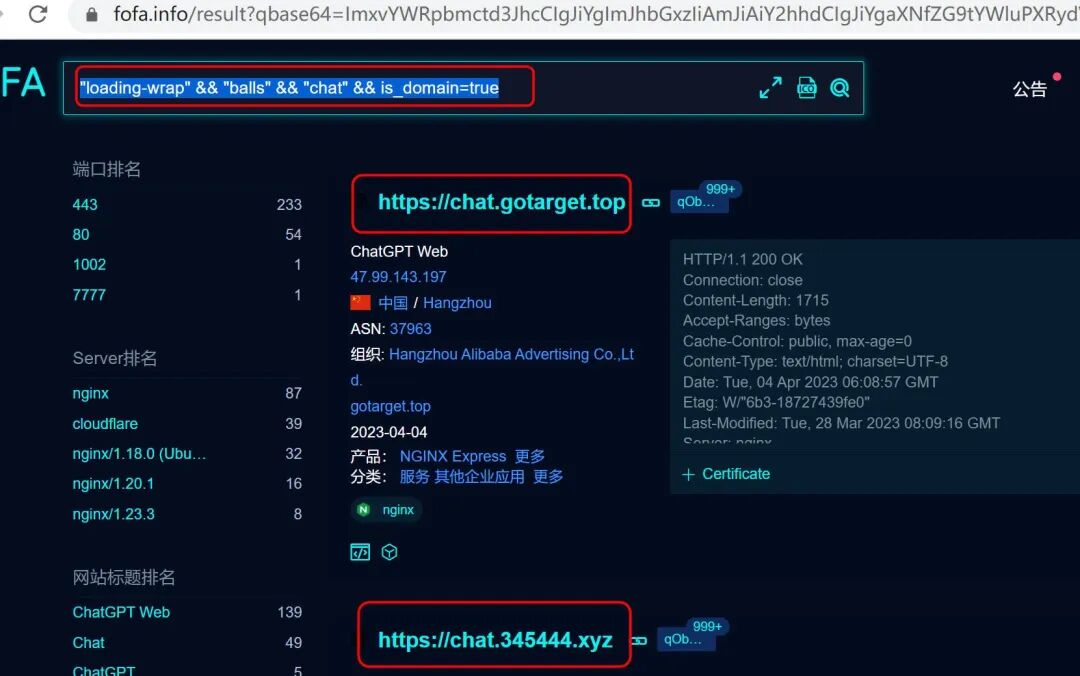Expand the Certificate section
The height and width of the screenshot is (676, 1080).
click(x=726, y=474)
